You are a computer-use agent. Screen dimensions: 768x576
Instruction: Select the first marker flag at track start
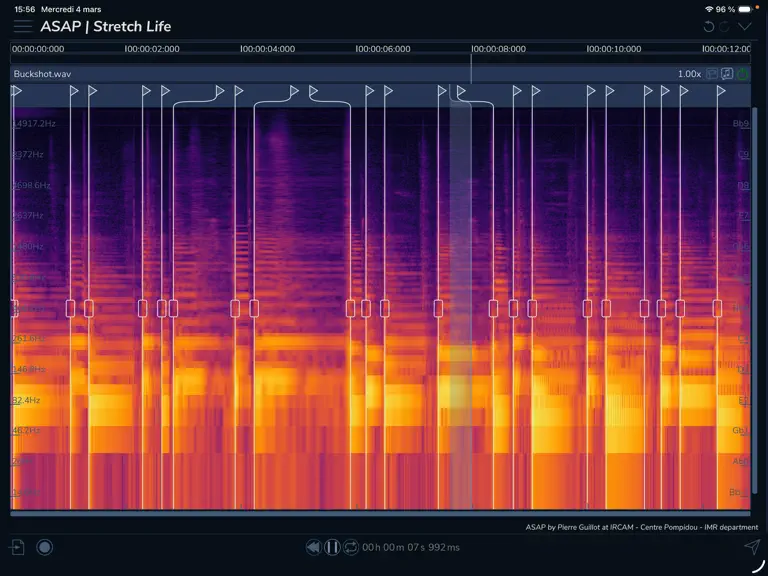point(17,91)
